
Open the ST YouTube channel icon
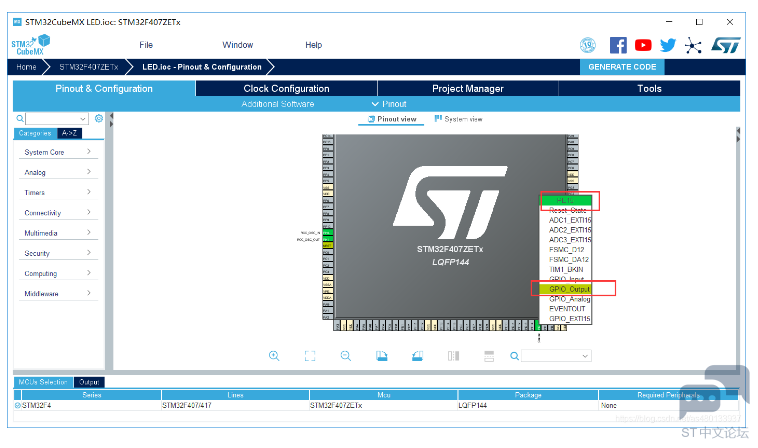643,45
